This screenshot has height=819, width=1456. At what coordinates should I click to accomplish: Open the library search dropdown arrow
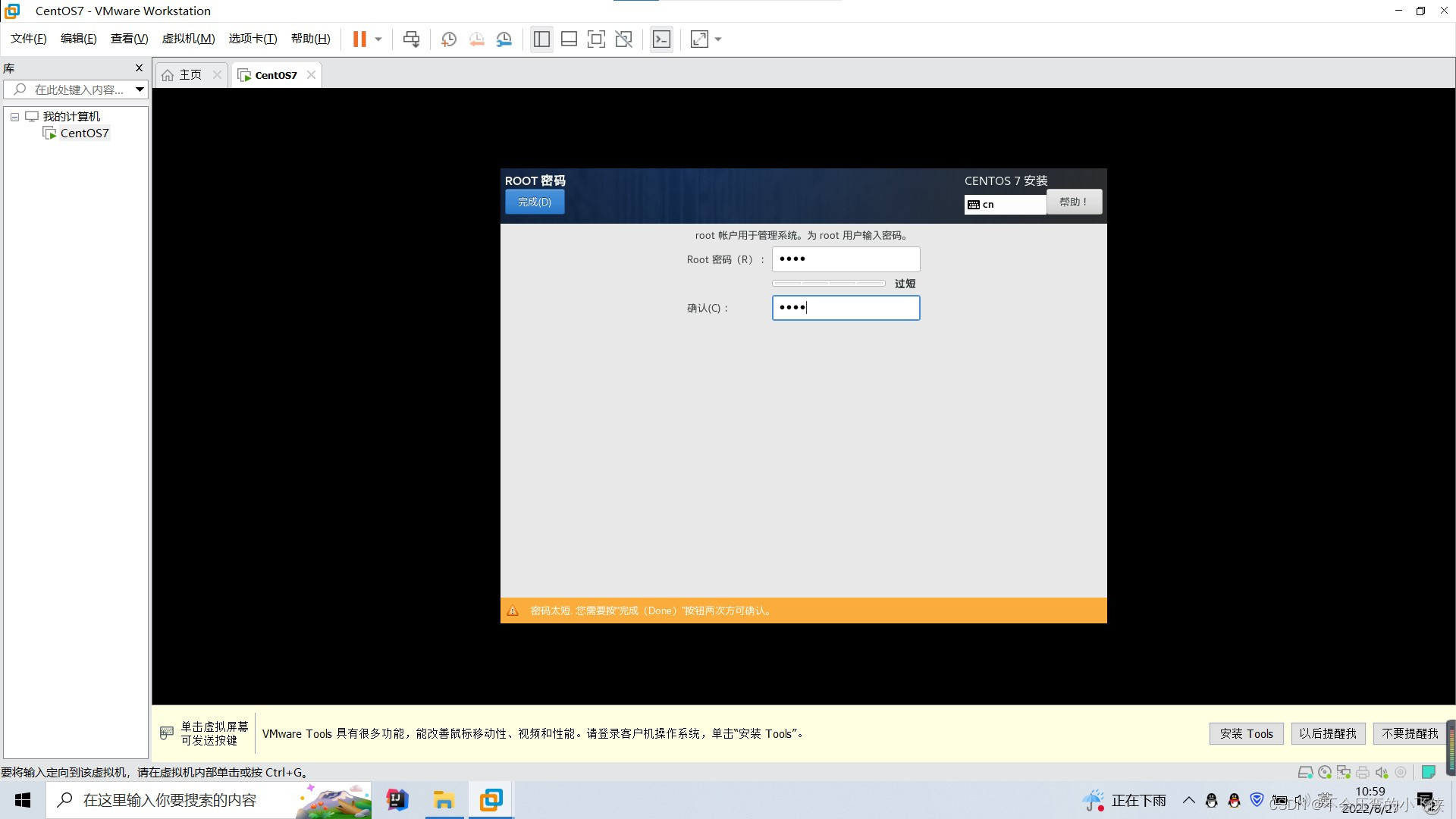pos(140,89)
